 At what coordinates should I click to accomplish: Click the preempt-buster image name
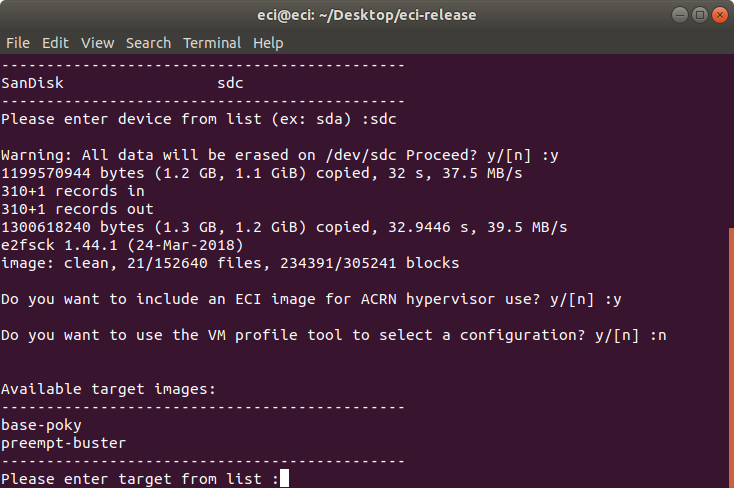pos(64,443)
